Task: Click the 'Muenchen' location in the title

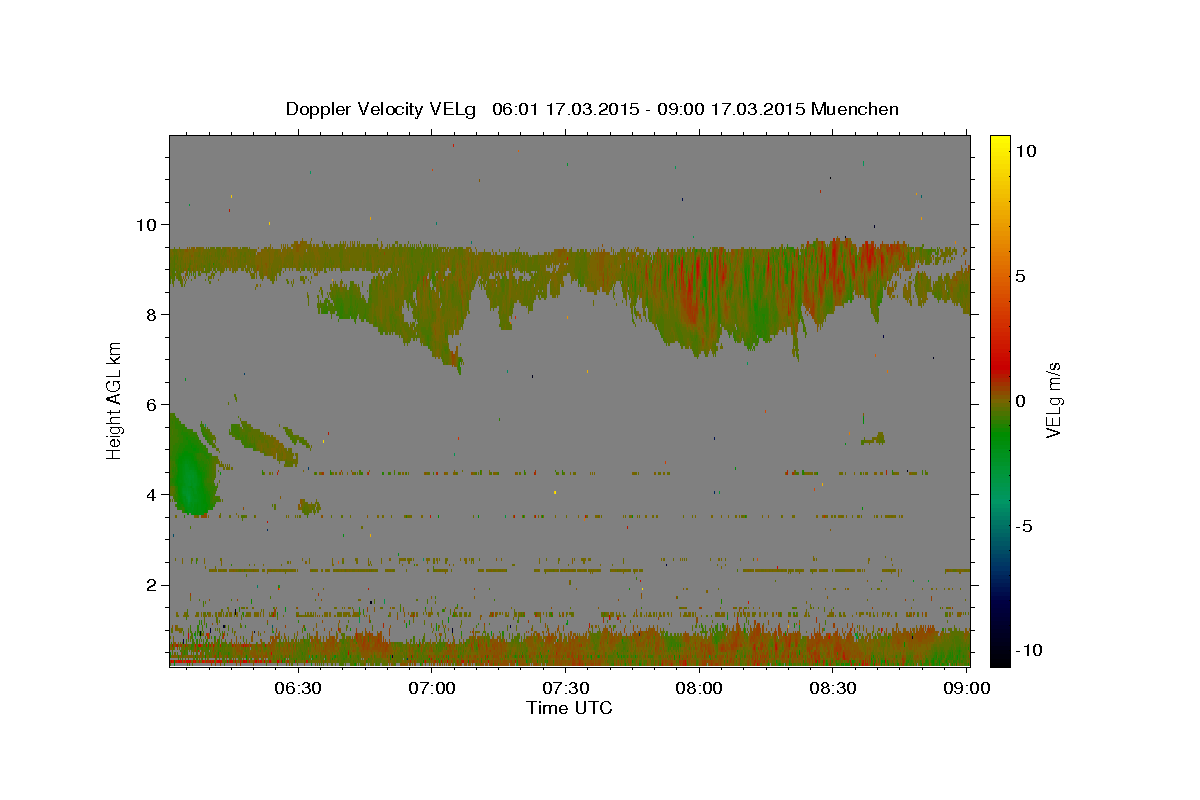Action: (855, 109)
